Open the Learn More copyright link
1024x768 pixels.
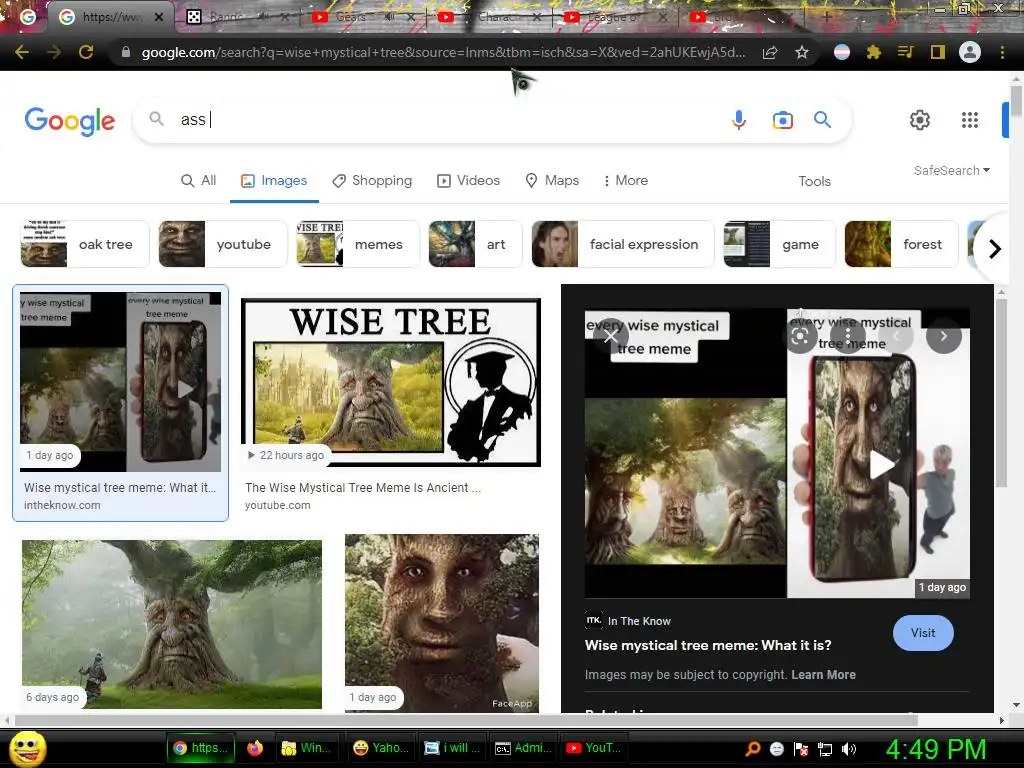point(824,675)
